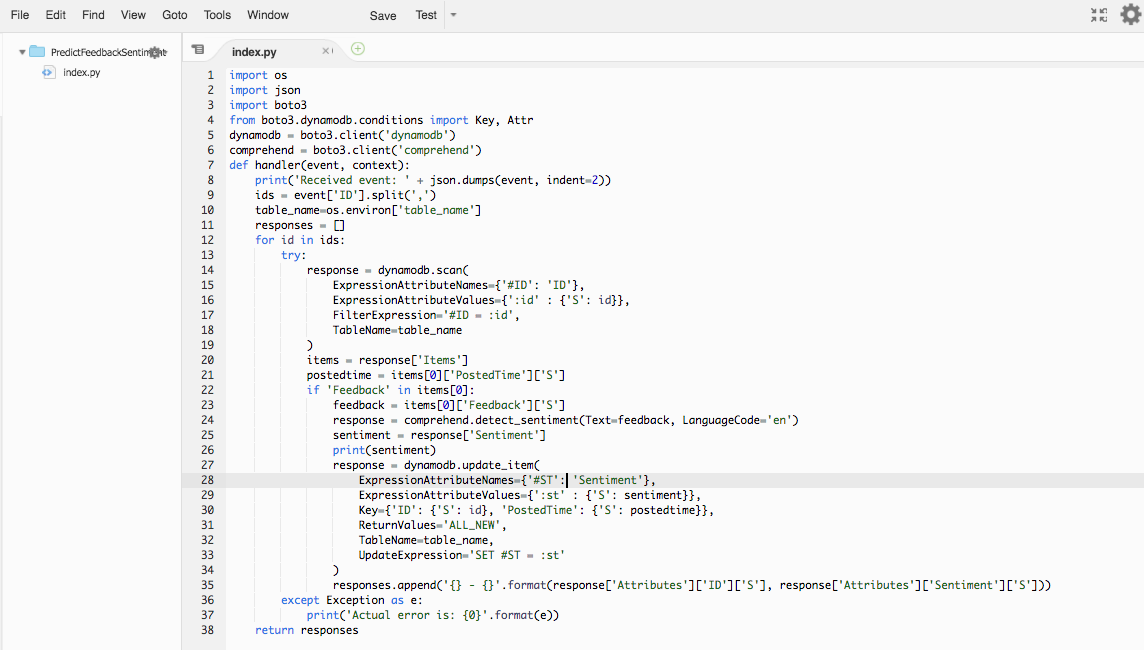Viewport: 1144px width, 650px height.
Task: Click 'Key=' argument on line 30
Action: click(371, 510)
